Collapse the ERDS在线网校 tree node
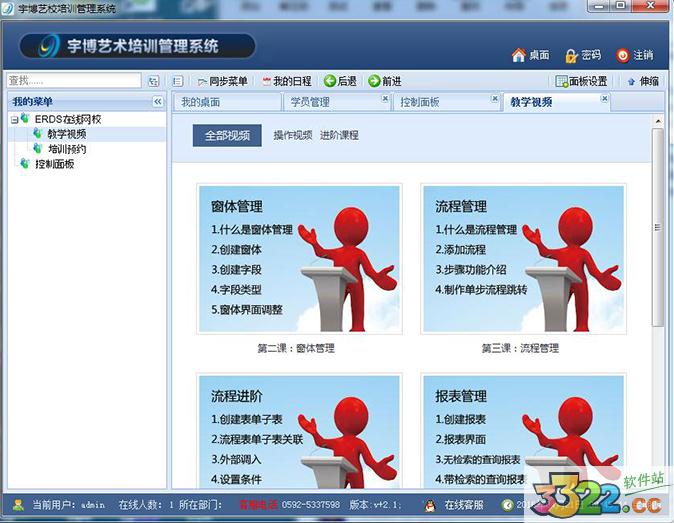The width and height of the screenshot is (674, 523). [x=15, y=120]
